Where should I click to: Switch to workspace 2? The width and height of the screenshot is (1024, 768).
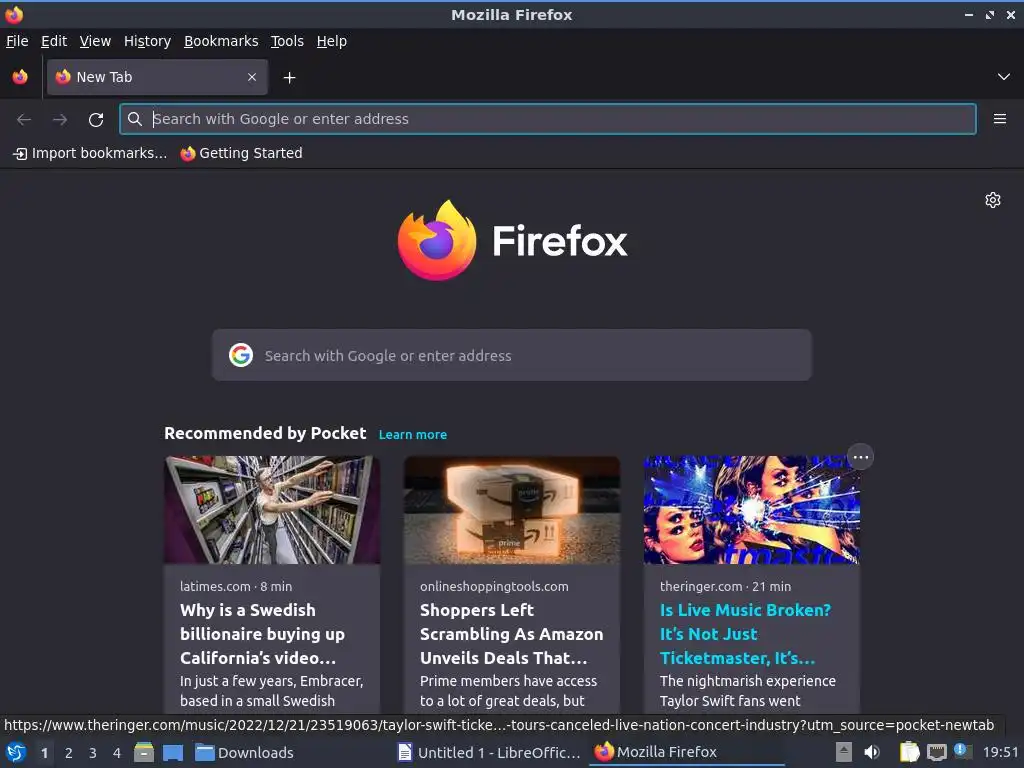click(x=69, y=753)
